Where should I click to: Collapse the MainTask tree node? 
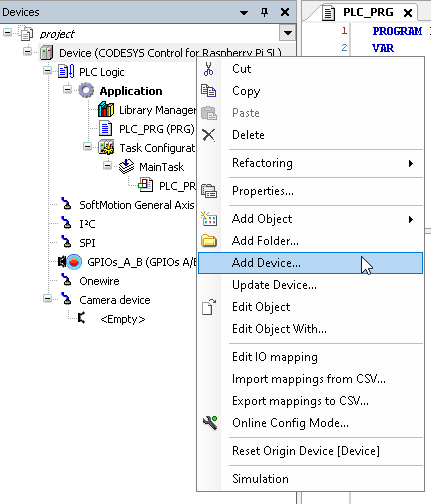click(107, 165)
